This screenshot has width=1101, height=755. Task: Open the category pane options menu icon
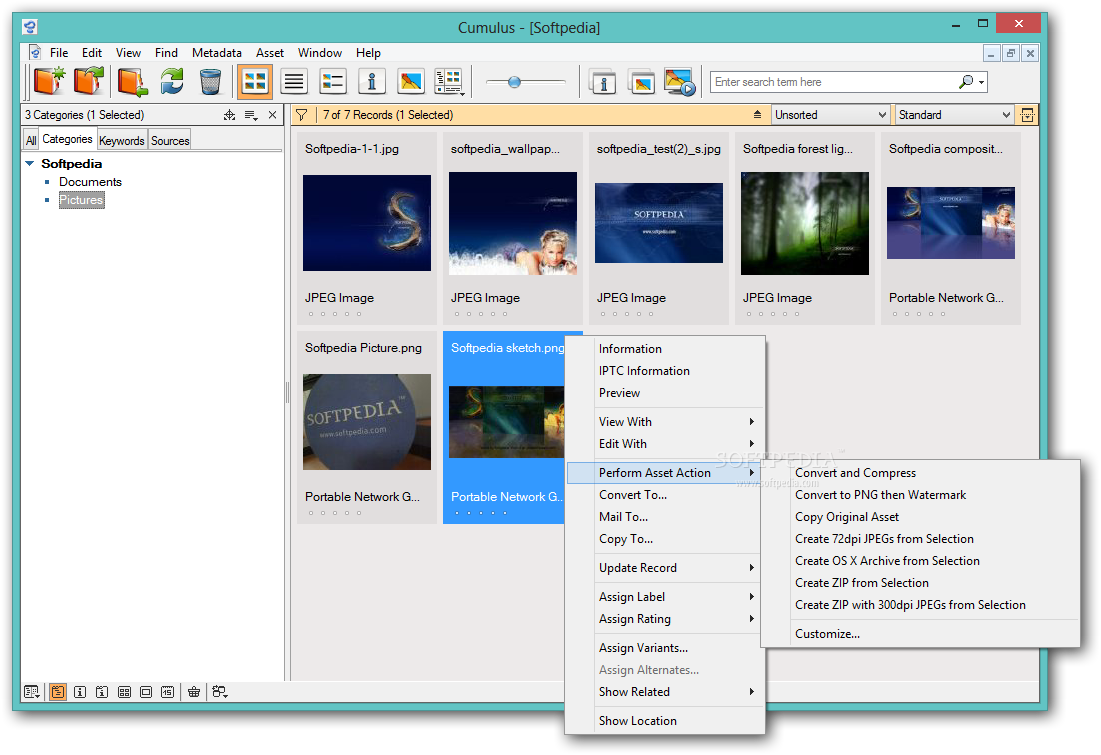pos(251,115)
